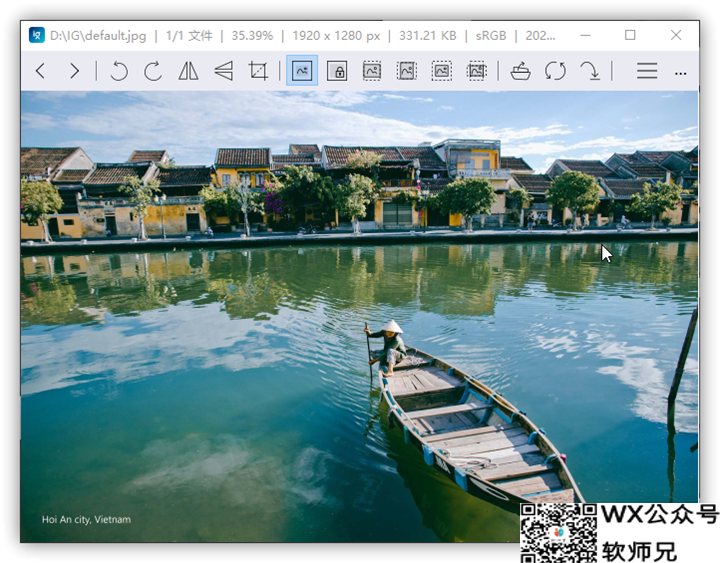Enable scale to width zoom mode
The image size is (720, 563).
pos(372,71)
